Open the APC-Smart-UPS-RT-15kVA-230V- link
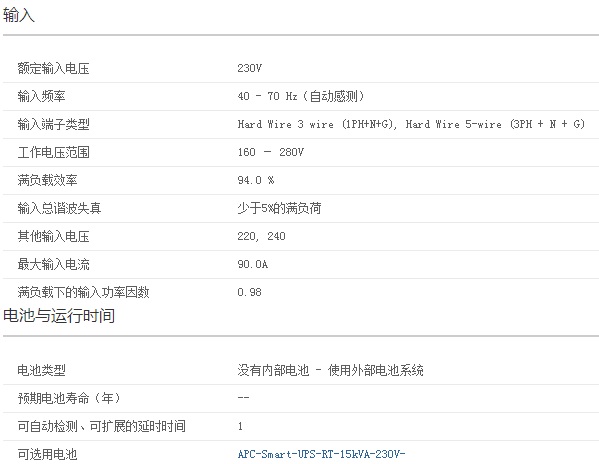The height and width of the screenshot is (464, 599). pos(321,454)
